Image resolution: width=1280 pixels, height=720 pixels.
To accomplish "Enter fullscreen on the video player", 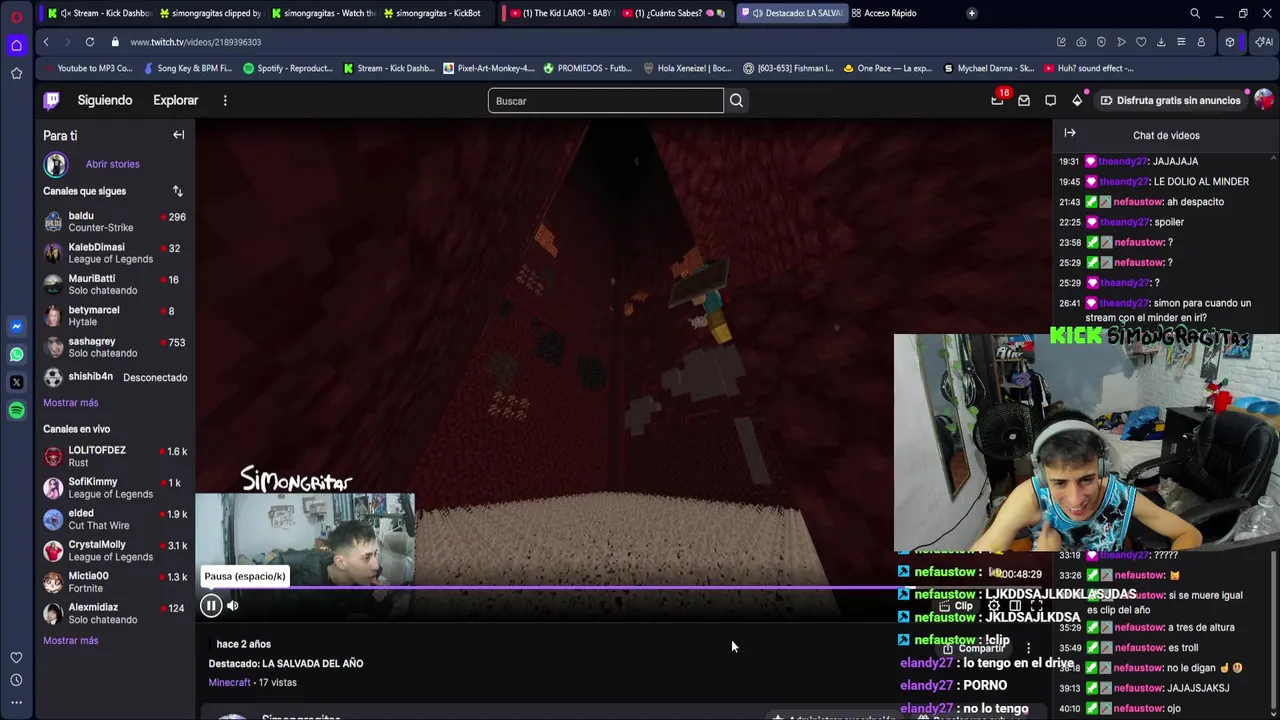I will tap(1037, 606).
